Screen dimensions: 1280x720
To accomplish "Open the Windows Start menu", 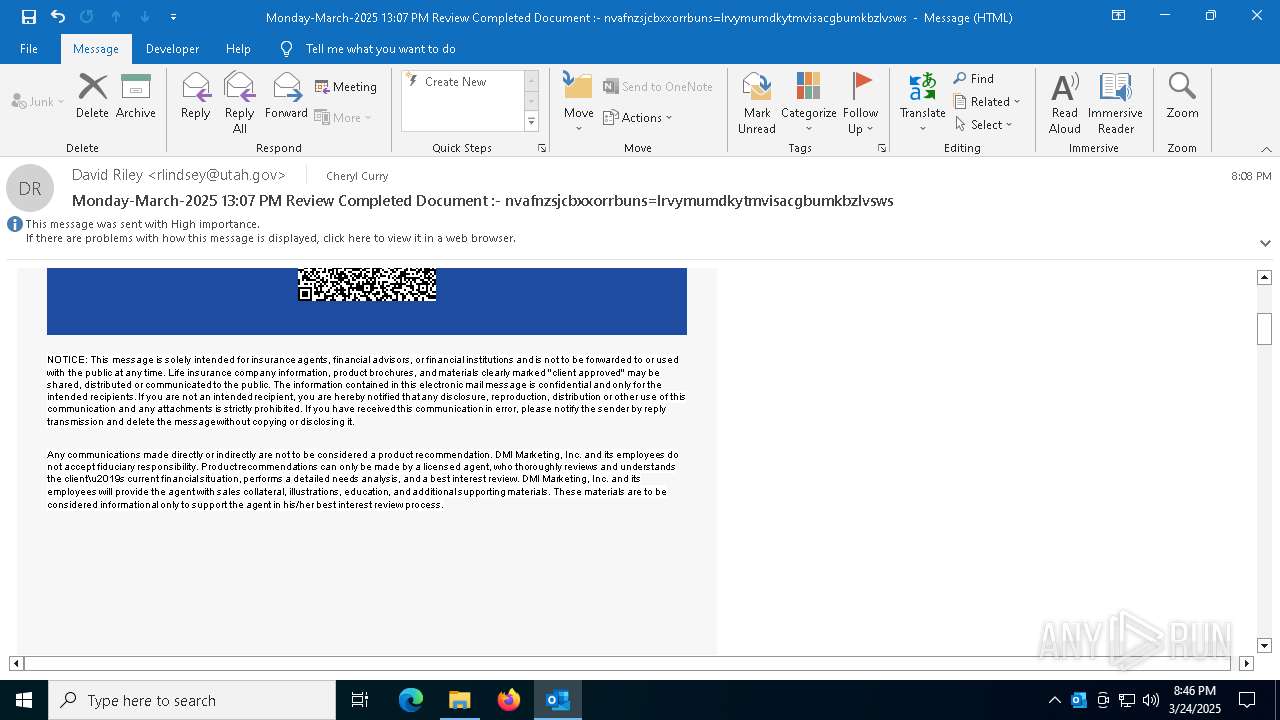I will pyautogui.click(x=24, y=700).
